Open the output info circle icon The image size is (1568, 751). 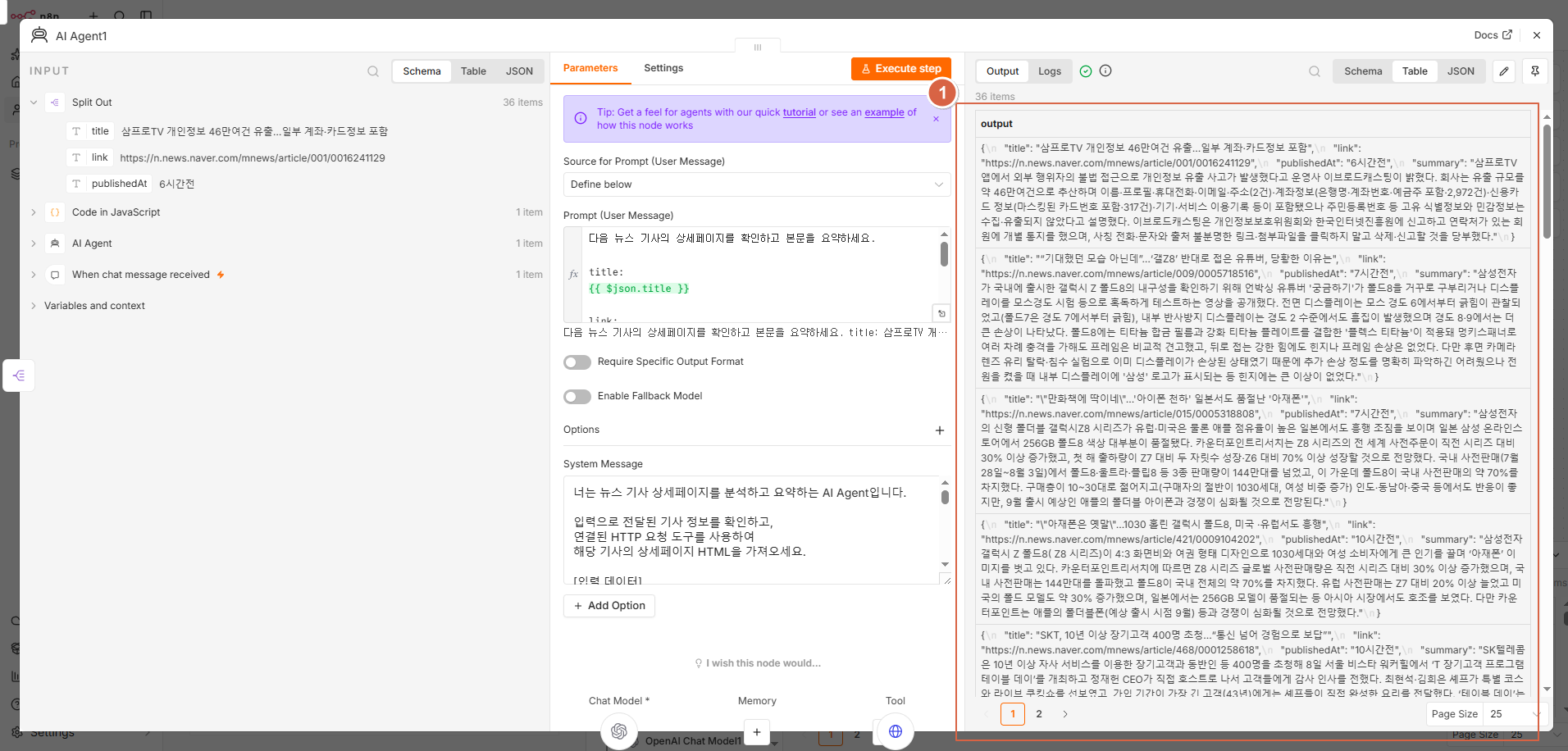(1105, 71)
